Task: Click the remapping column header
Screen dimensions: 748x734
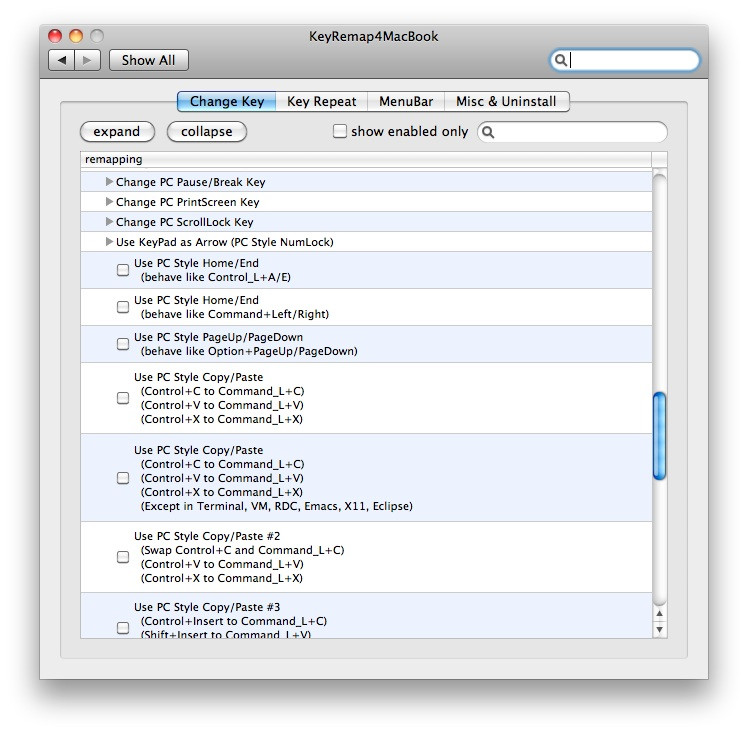Action: click(366, 159)
